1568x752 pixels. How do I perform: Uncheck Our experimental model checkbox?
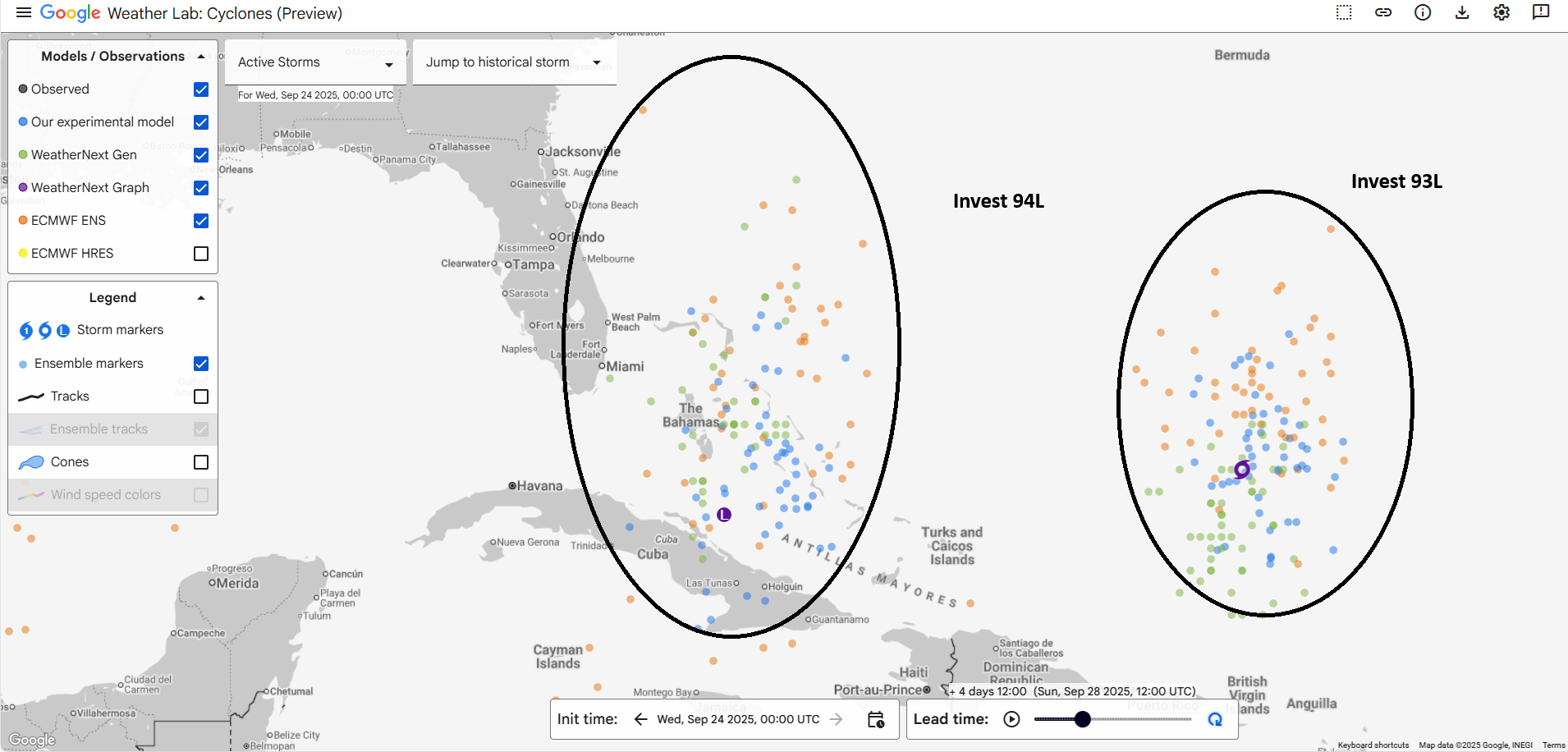(x=201, y=122)
